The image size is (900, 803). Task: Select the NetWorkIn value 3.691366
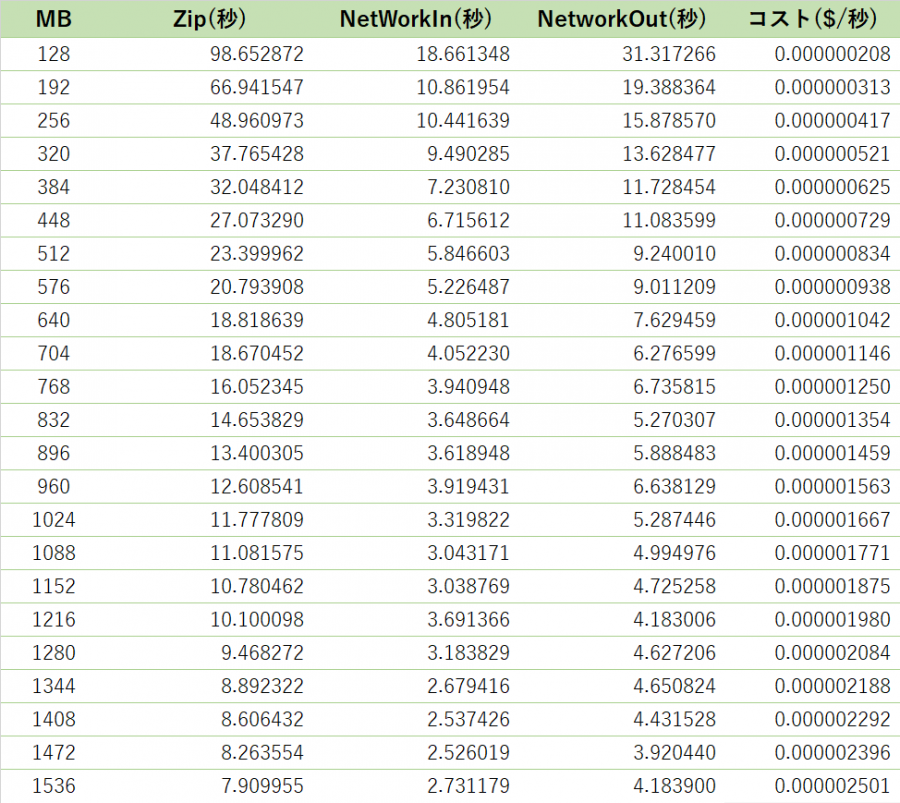click(x=468, y=620)
